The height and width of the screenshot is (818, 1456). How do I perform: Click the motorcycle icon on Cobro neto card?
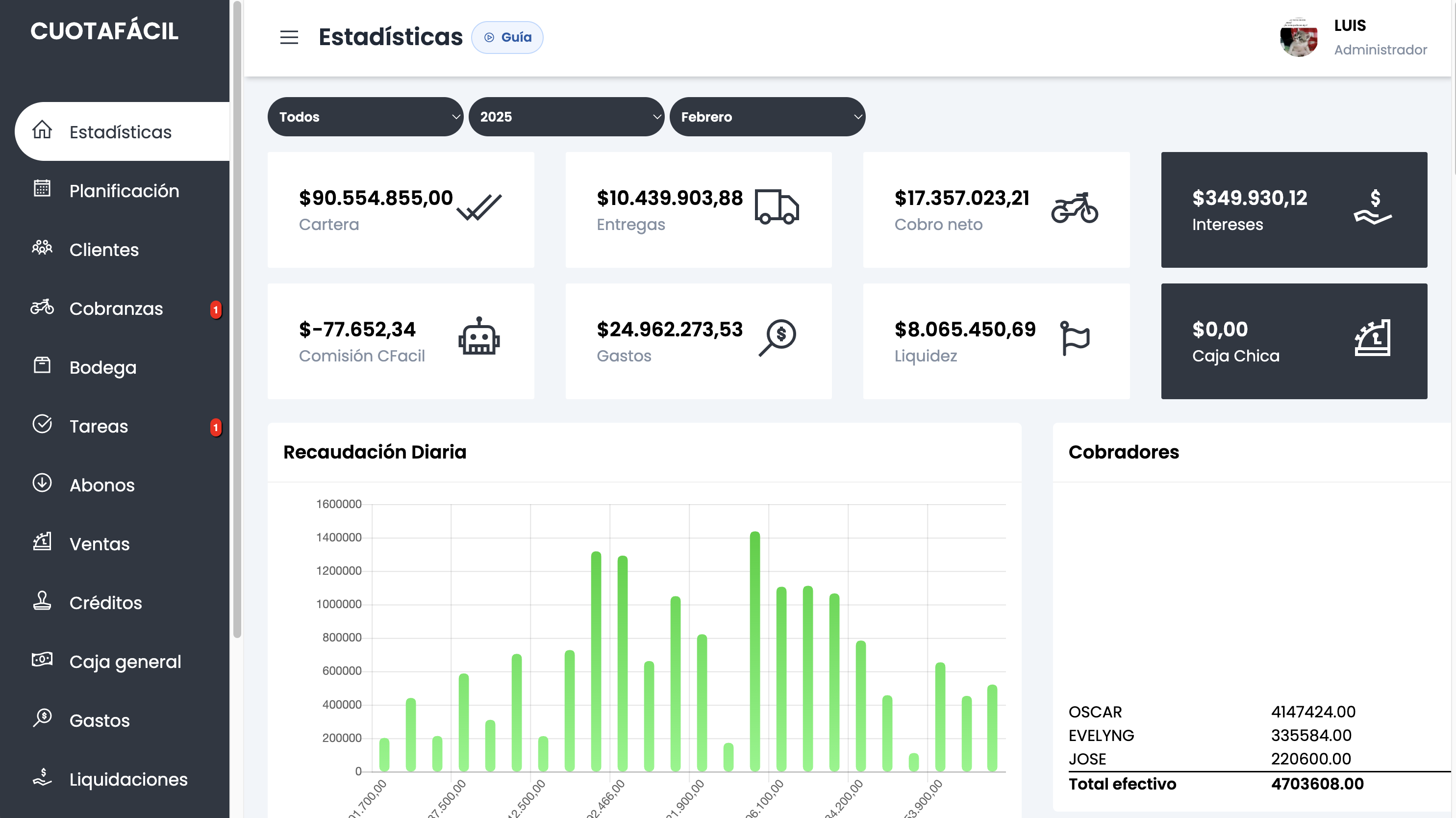tap(1074, 208)
